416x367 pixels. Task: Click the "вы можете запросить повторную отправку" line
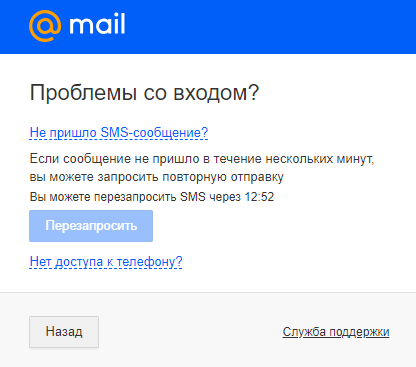(x=157, y=177)
